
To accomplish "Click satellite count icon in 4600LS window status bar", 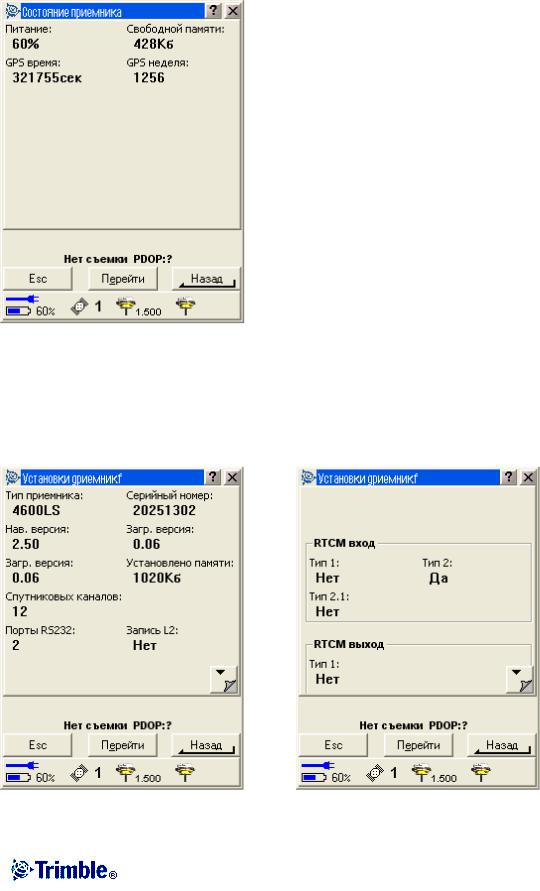I will (80, 774).
